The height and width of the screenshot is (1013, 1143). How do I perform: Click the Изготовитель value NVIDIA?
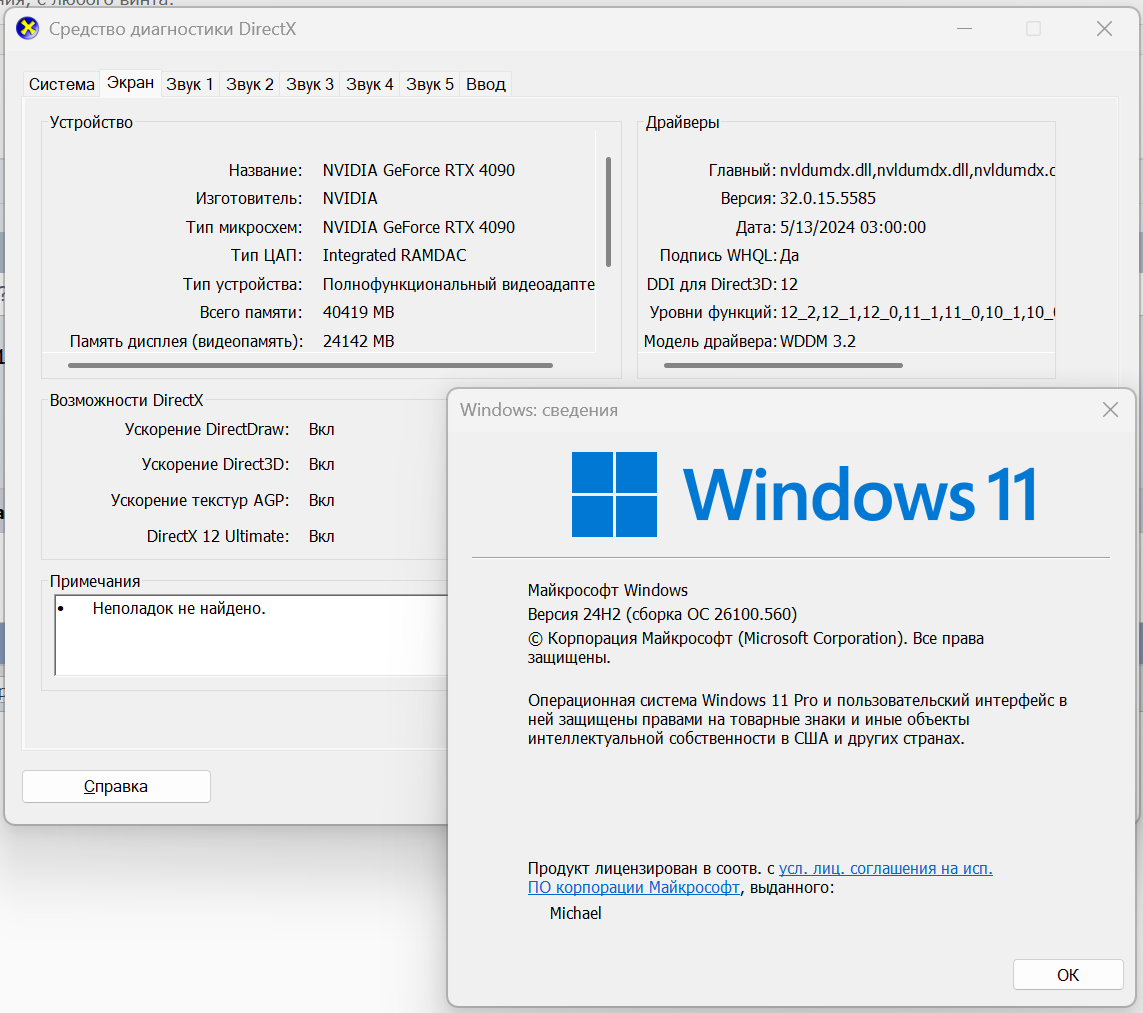click(350, 198)
